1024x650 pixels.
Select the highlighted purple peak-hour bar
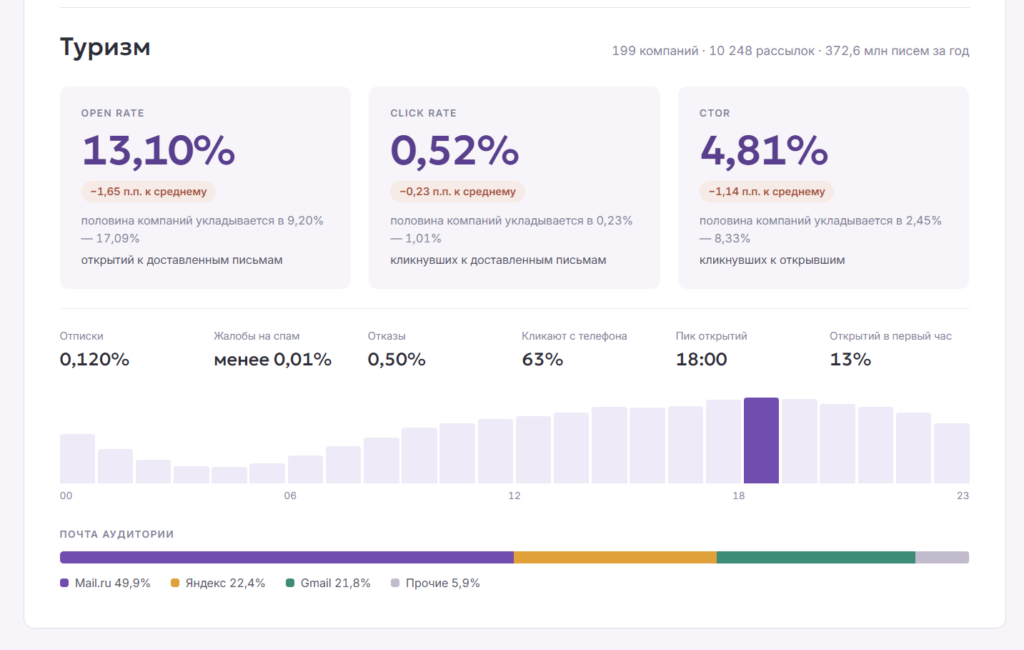click(x=761, y=440)
